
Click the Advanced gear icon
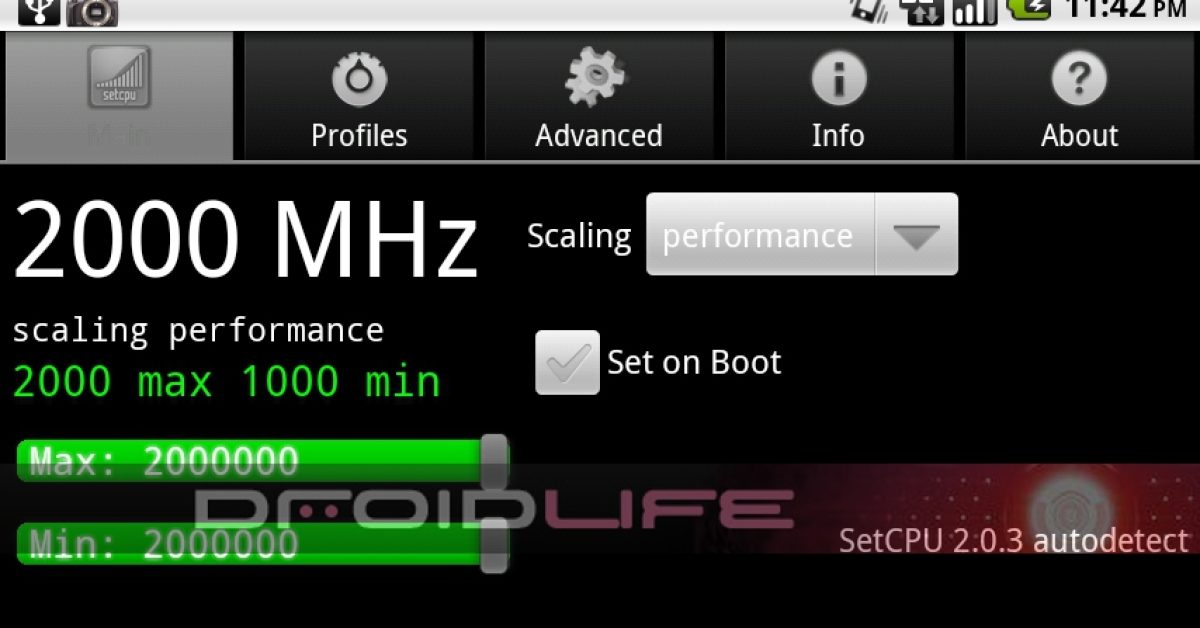pyautogui.click(x=598, y=78)
